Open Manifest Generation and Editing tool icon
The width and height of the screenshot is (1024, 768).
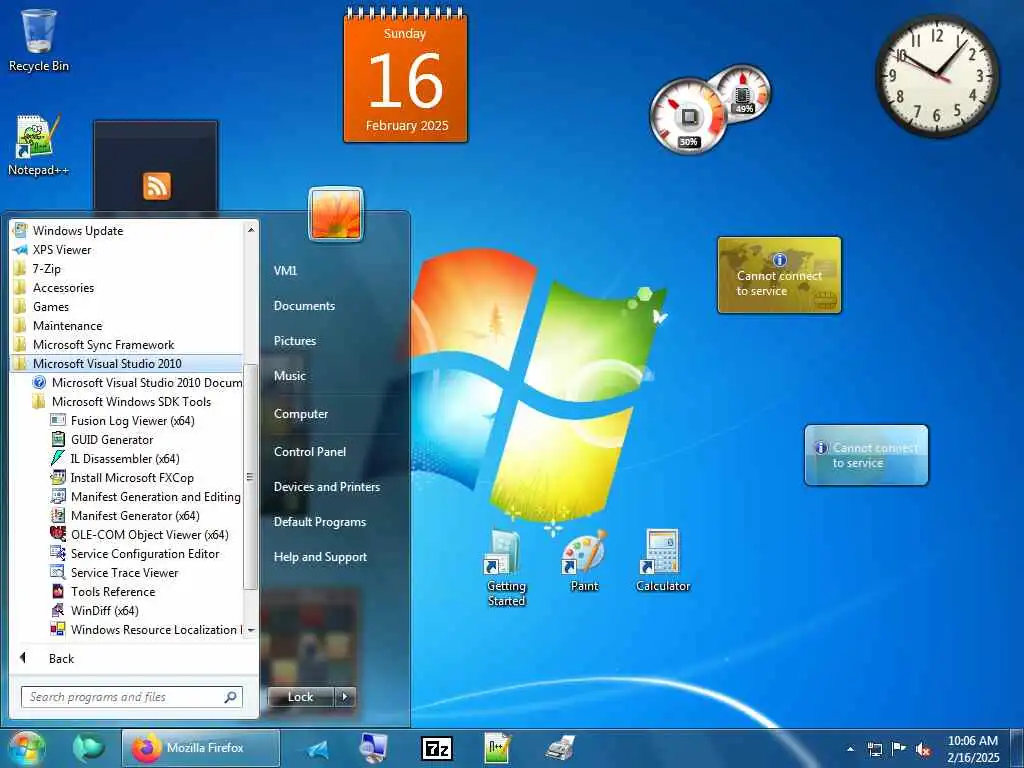click(58, 496)
